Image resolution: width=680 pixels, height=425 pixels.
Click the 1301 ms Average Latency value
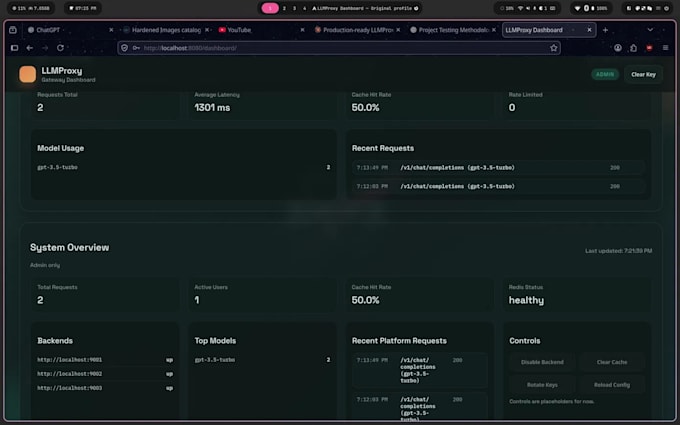tap(212, 108)
